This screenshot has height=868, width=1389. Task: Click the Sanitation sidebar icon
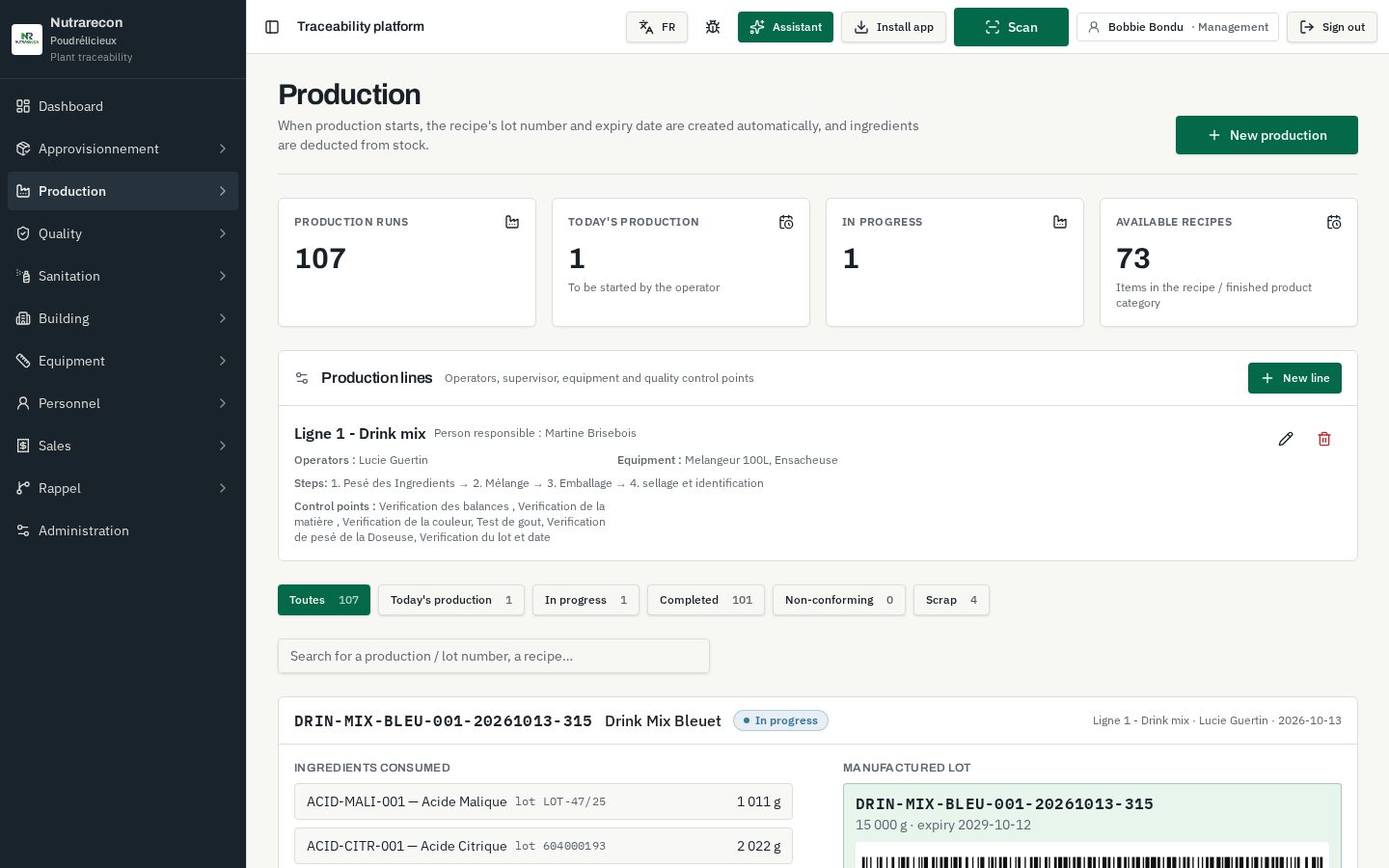(x=23, y=276)
